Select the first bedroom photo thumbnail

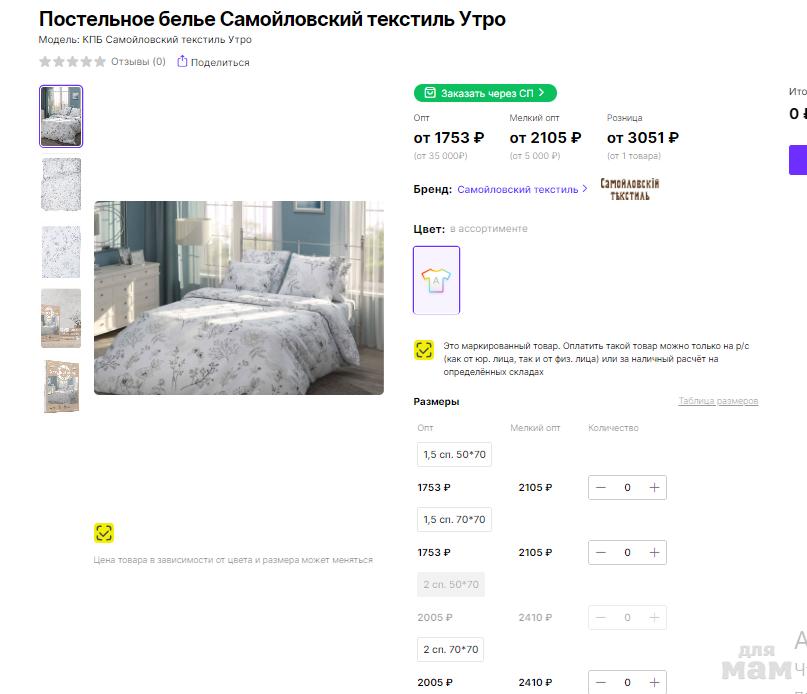(61, 116)
